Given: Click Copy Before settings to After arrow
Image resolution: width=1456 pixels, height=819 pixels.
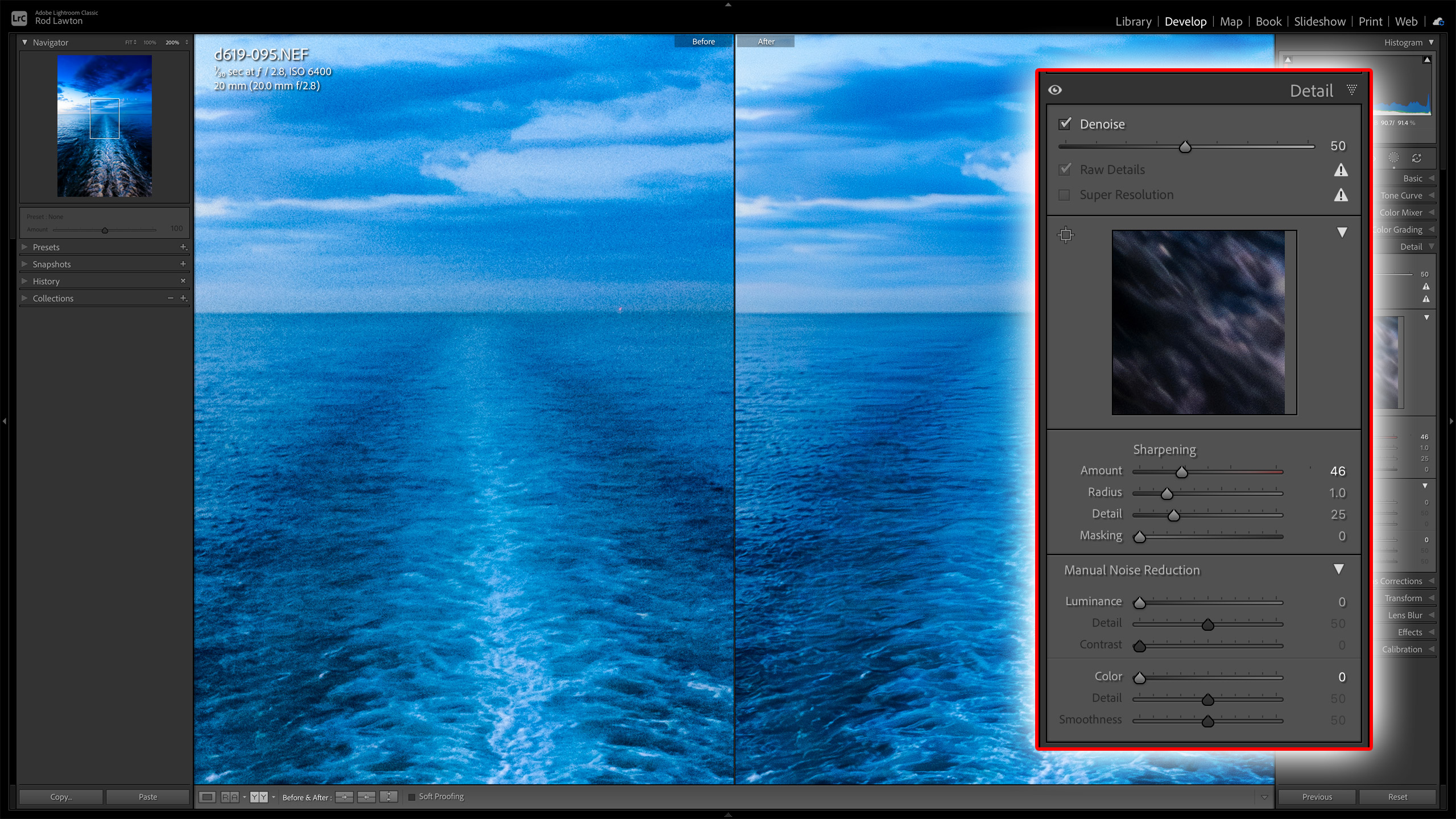Looking at the screenshot, I should [344, 797].
